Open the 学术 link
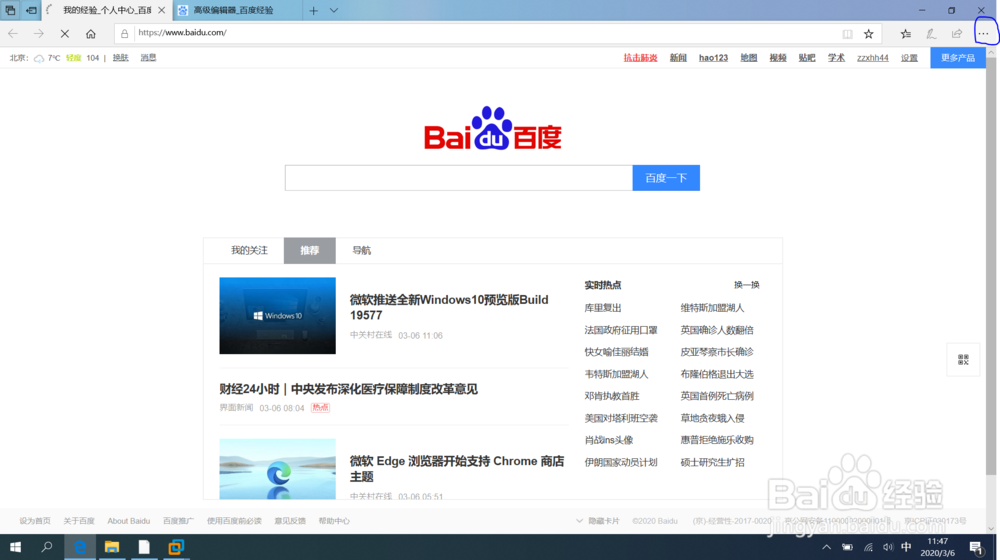 [x=836, y=57]
